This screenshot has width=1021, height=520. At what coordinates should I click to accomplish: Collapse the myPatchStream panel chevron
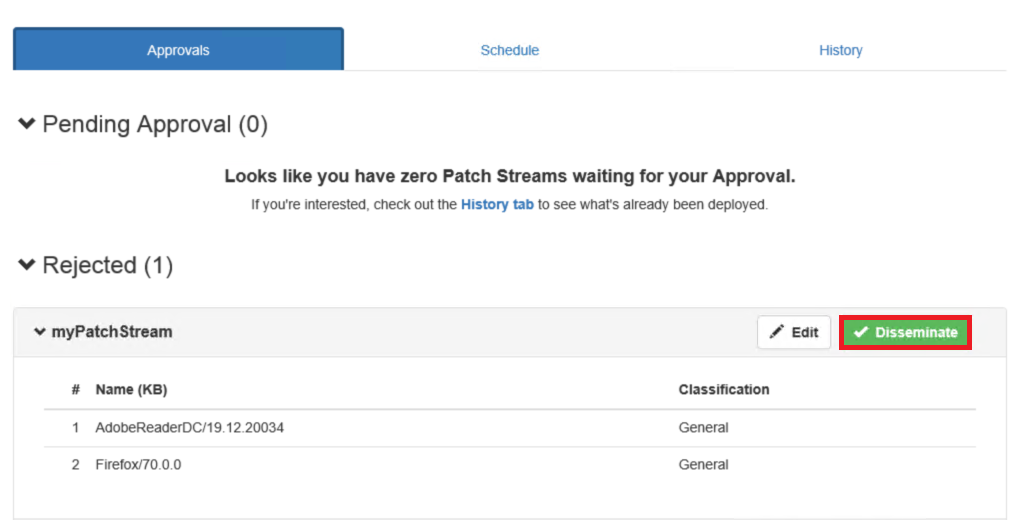40,332
